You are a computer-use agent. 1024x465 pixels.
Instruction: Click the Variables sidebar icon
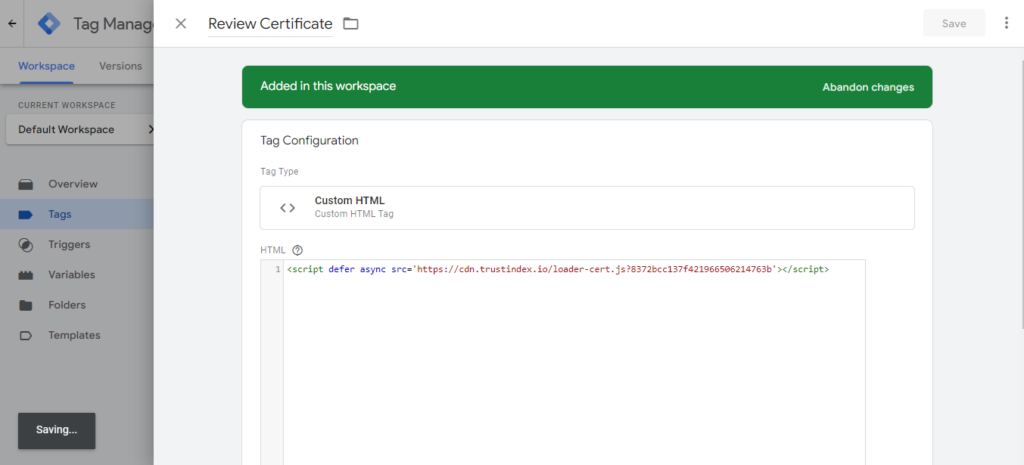(27, 275)
